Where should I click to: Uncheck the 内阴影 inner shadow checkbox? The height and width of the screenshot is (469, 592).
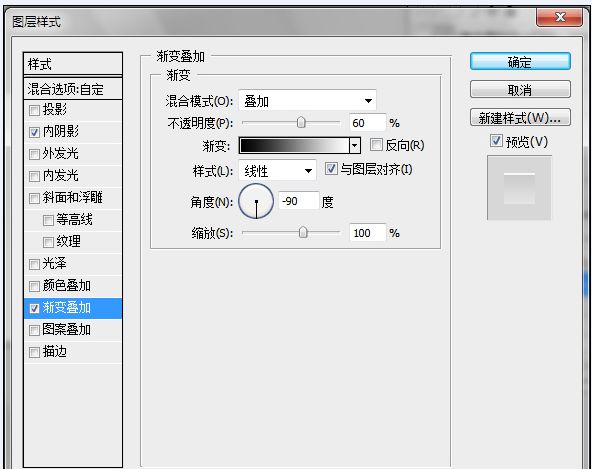tap(34, 133)
